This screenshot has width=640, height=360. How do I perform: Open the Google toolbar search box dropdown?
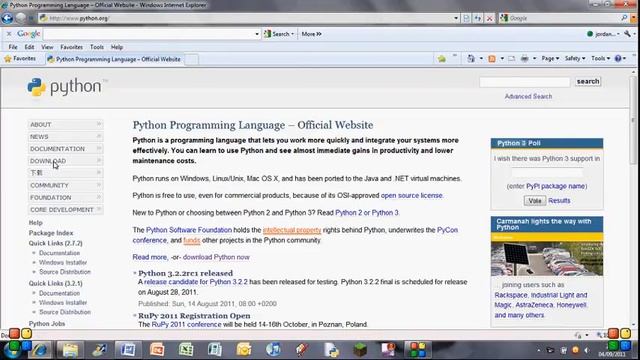257,34
